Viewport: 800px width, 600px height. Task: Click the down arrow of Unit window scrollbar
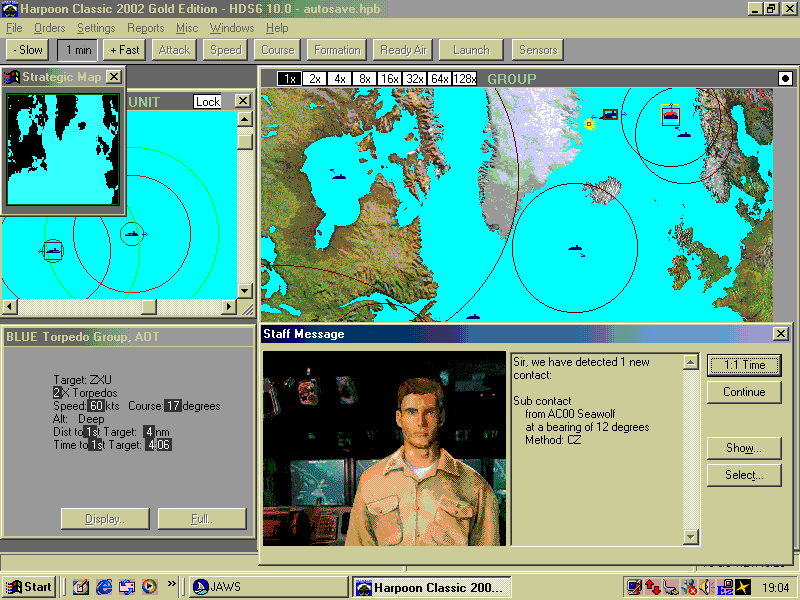click(245, 290)
